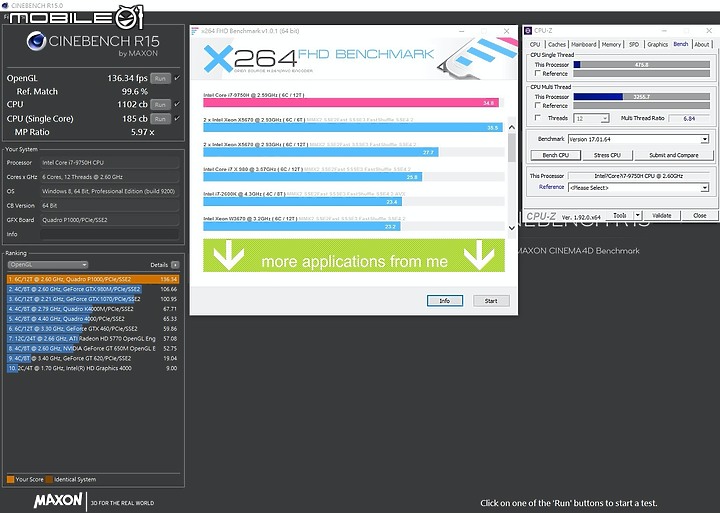Click the Info input field in Your System

[x=109, y=234]
